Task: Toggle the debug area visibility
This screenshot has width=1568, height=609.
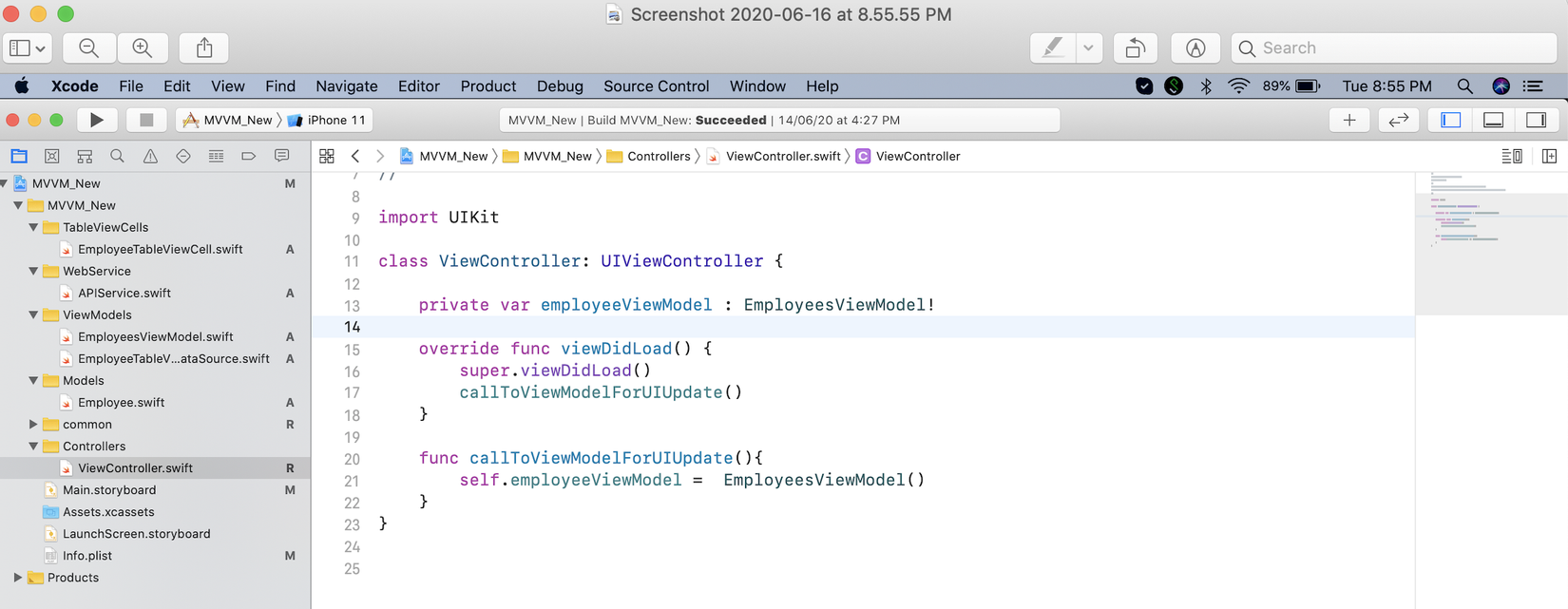Action: coord(1493,120)
